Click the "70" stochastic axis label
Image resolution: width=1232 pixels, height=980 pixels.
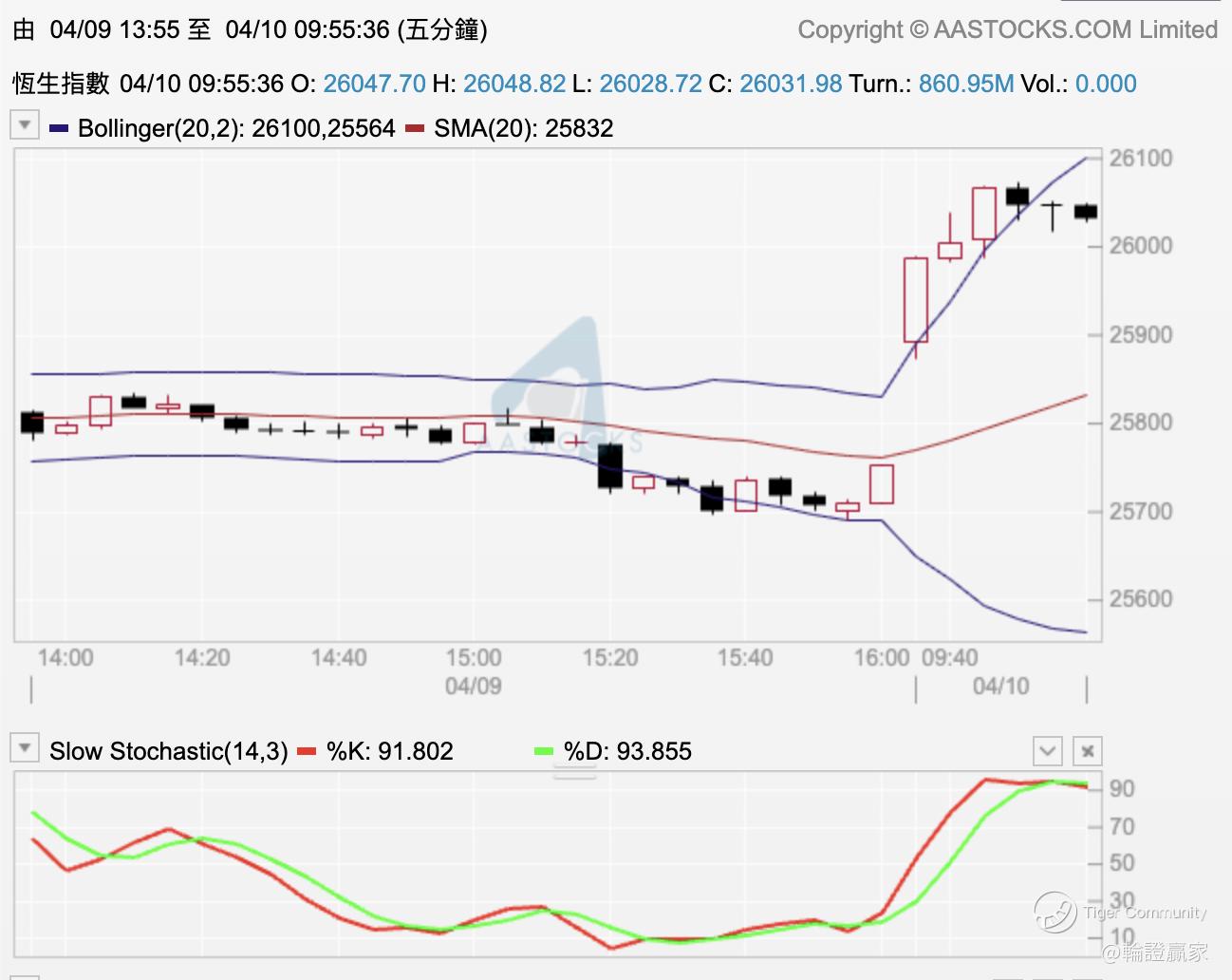[x=1122, y=826]
